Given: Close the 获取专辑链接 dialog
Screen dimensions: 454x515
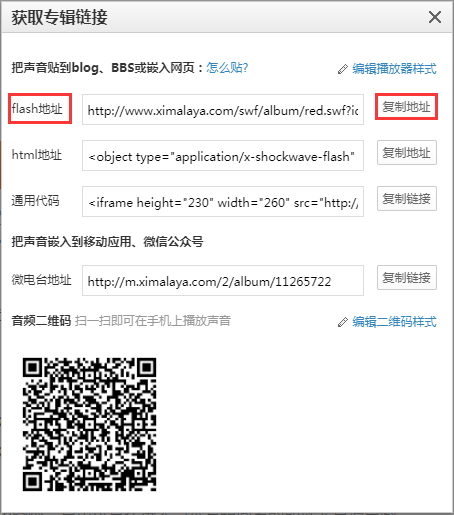Looking at the screenshot, I should pos(435,17).
